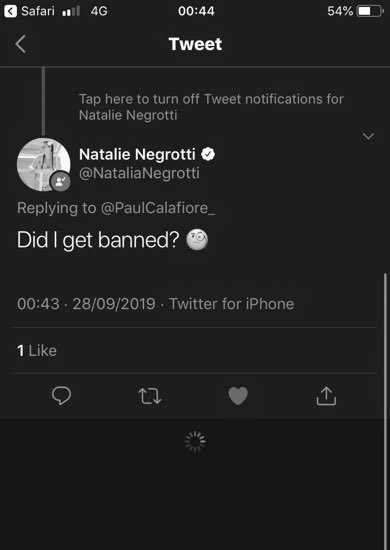Tap the battery indicator in status bar

[370, 12]
